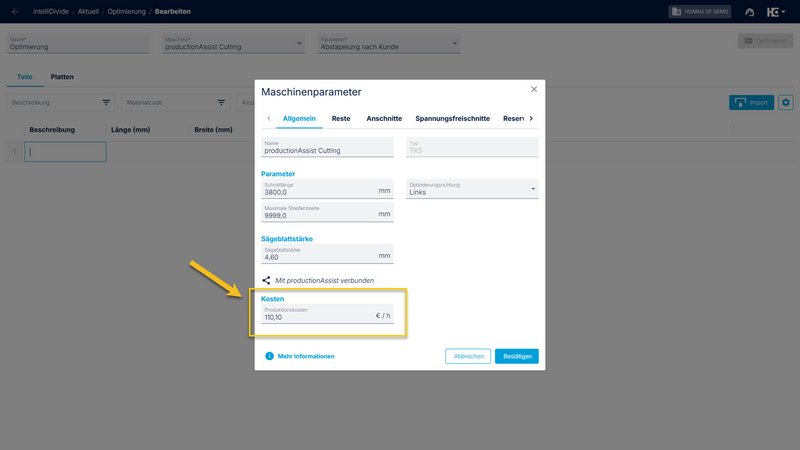Click filter icon in Beschreibung field
Image resolution: width=800 pixels, height=450 pixels.
107,102
